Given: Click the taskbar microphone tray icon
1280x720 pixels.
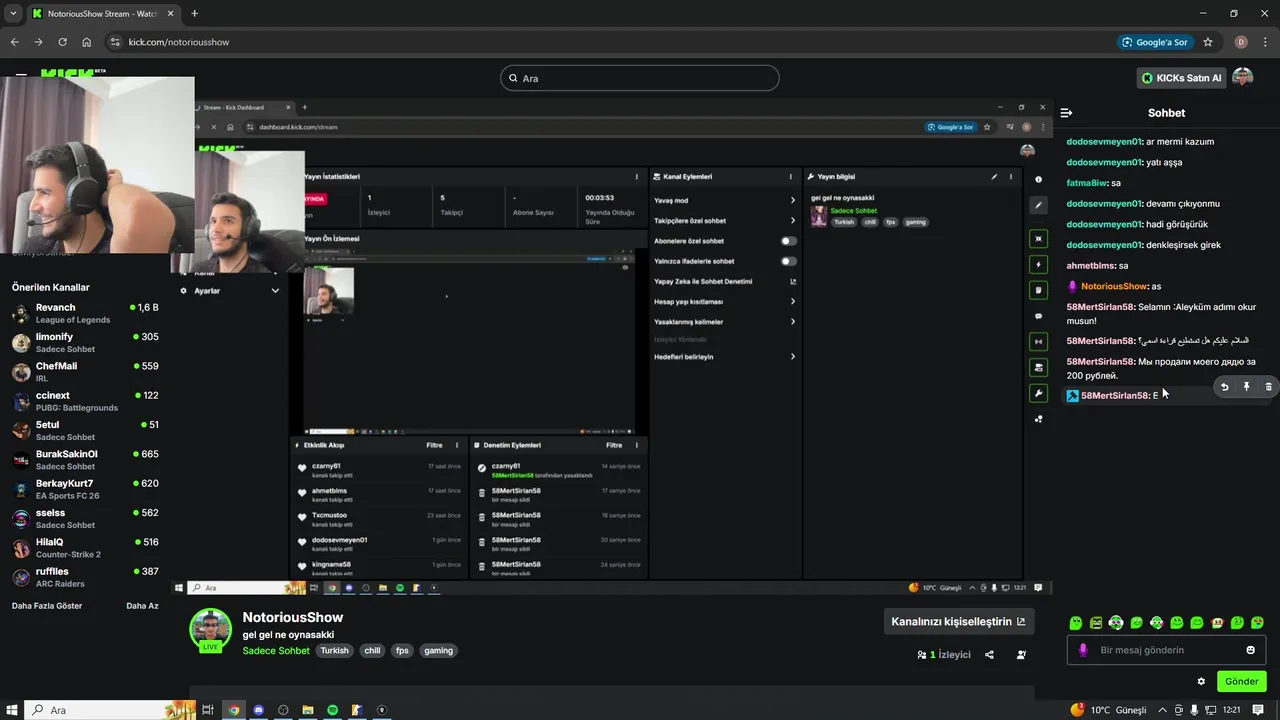Looking at the screenshot, I should tap(1194, 710).
